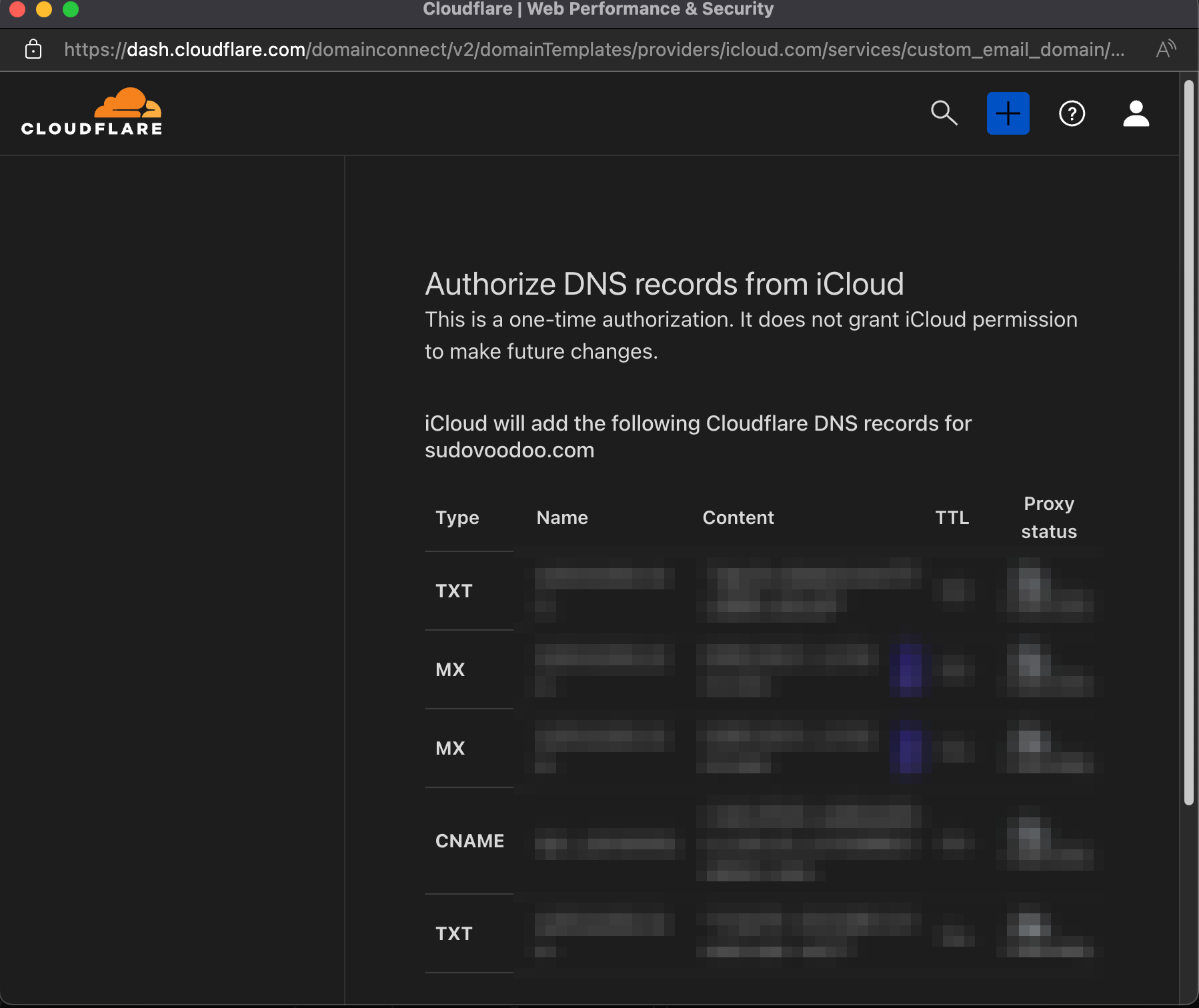Click the Proxy status column header
Image resolution: width=1199 pixels, height=1008 pixels.
point(1049,517)
